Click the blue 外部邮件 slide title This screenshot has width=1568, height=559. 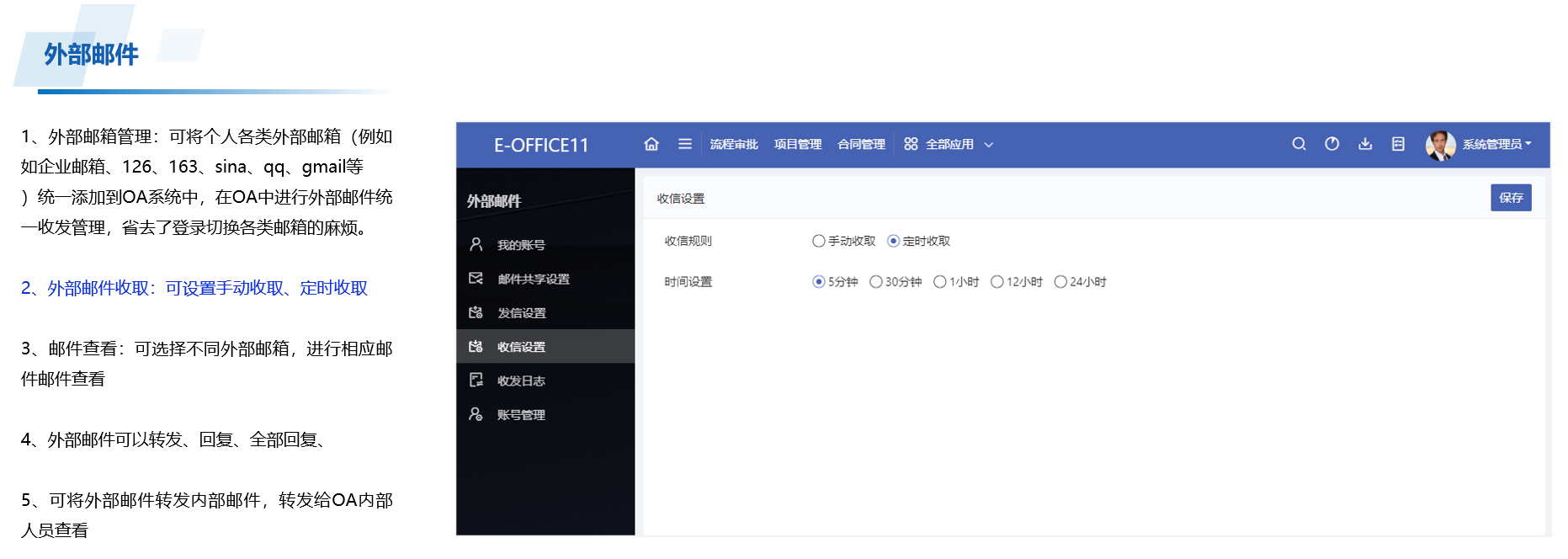[x=91, y=55]
